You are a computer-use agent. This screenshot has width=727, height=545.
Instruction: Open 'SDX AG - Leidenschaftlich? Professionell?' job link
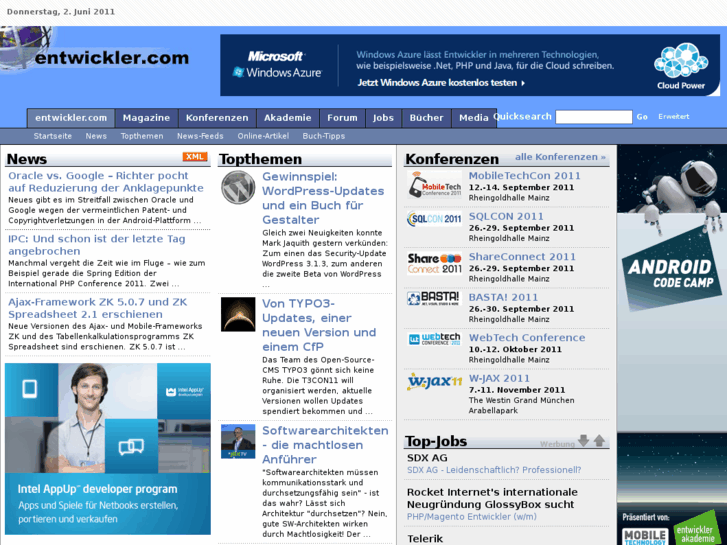coord(494,470)
